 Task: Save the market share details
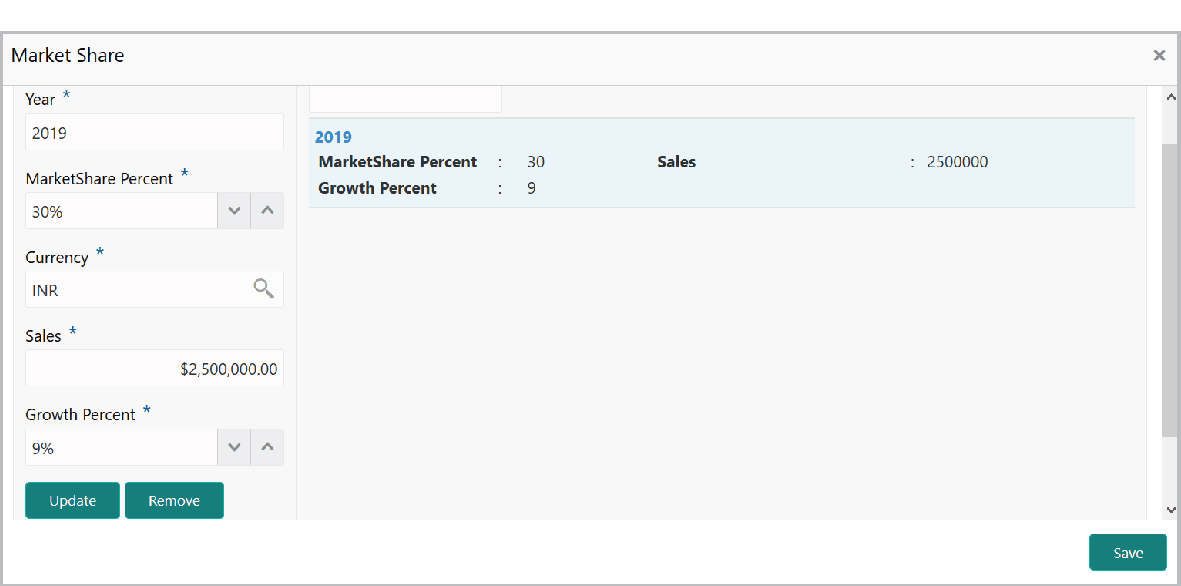(1128, 553)
